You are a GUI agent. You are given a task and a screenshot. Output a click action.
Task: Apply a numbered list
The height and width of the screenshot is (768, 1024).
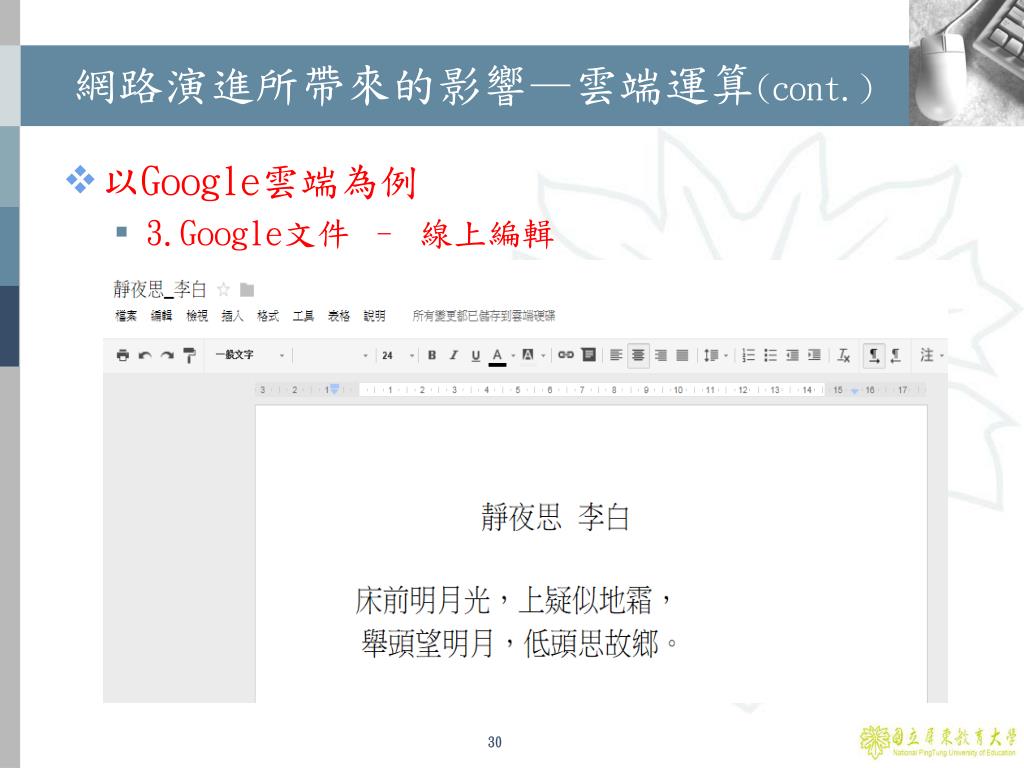pyautogui.click(x=748, y=355)
